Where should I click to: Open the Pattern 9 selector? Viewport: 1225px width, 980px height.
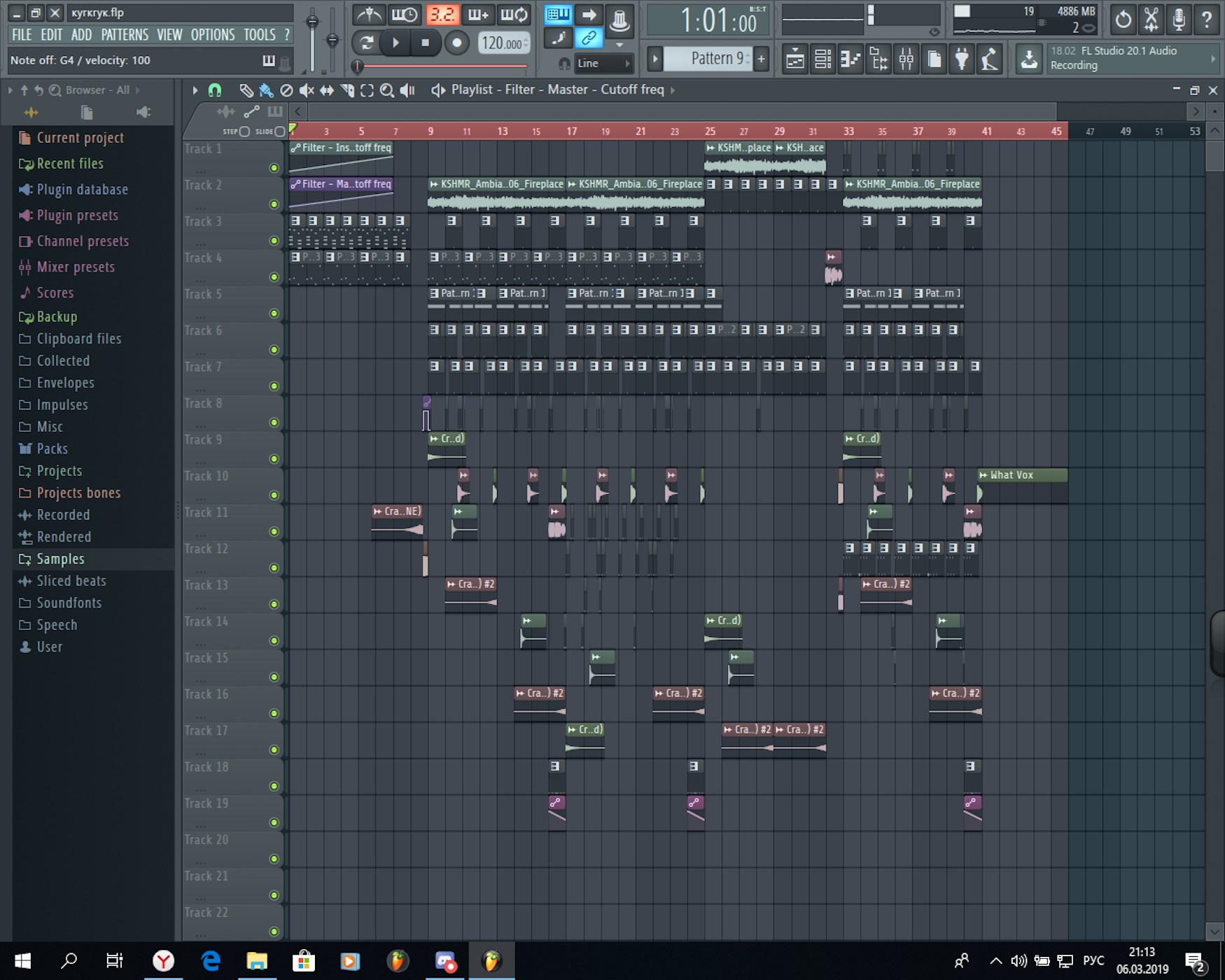716,59
